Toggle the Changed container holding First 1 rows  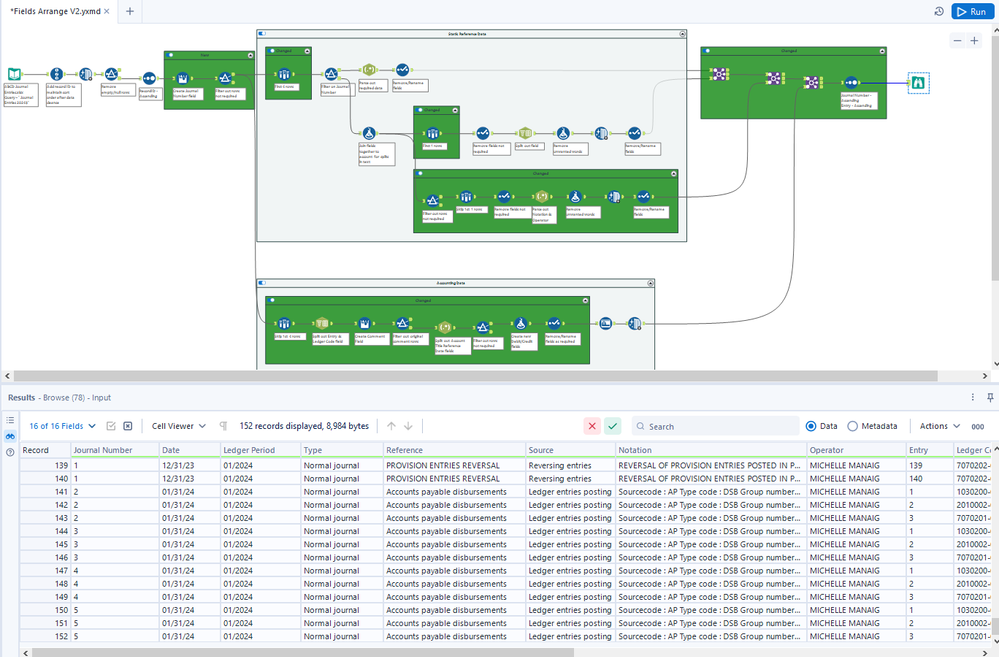click(x=419, y=110)
